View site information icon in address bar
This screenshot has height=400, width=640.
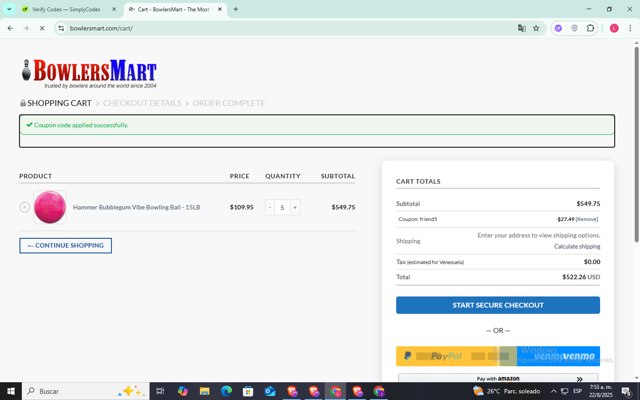tap(61, 28)
